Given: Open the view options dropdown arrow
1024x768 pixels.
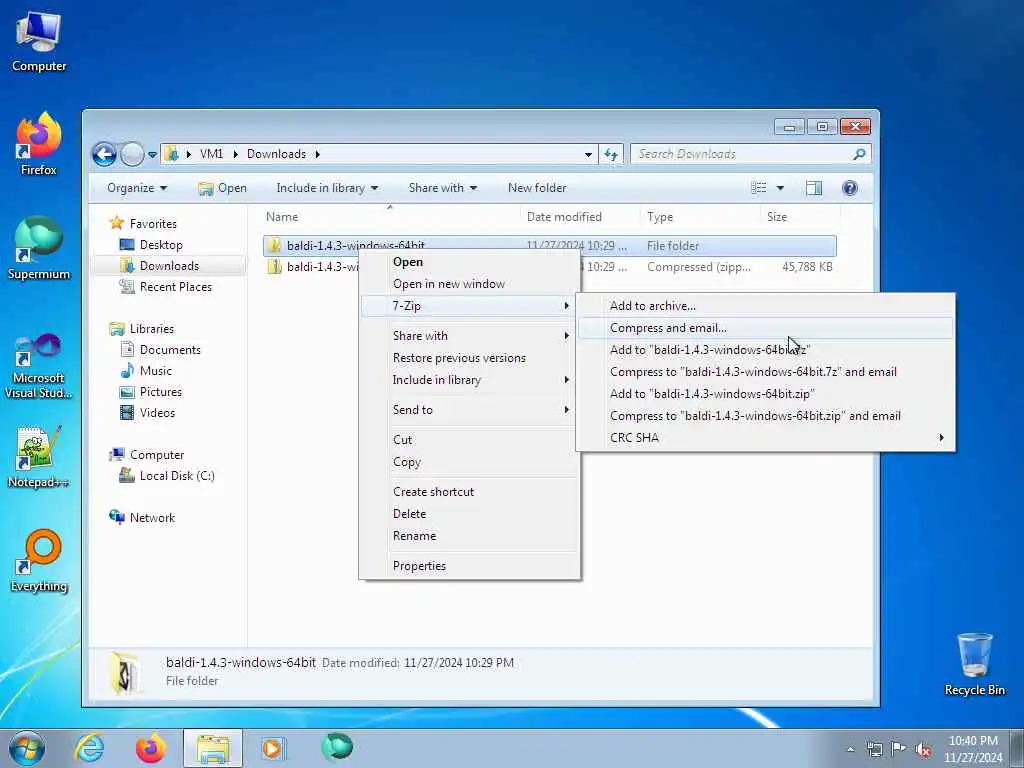Looking at the screenshot, I should tap(780, 188).
